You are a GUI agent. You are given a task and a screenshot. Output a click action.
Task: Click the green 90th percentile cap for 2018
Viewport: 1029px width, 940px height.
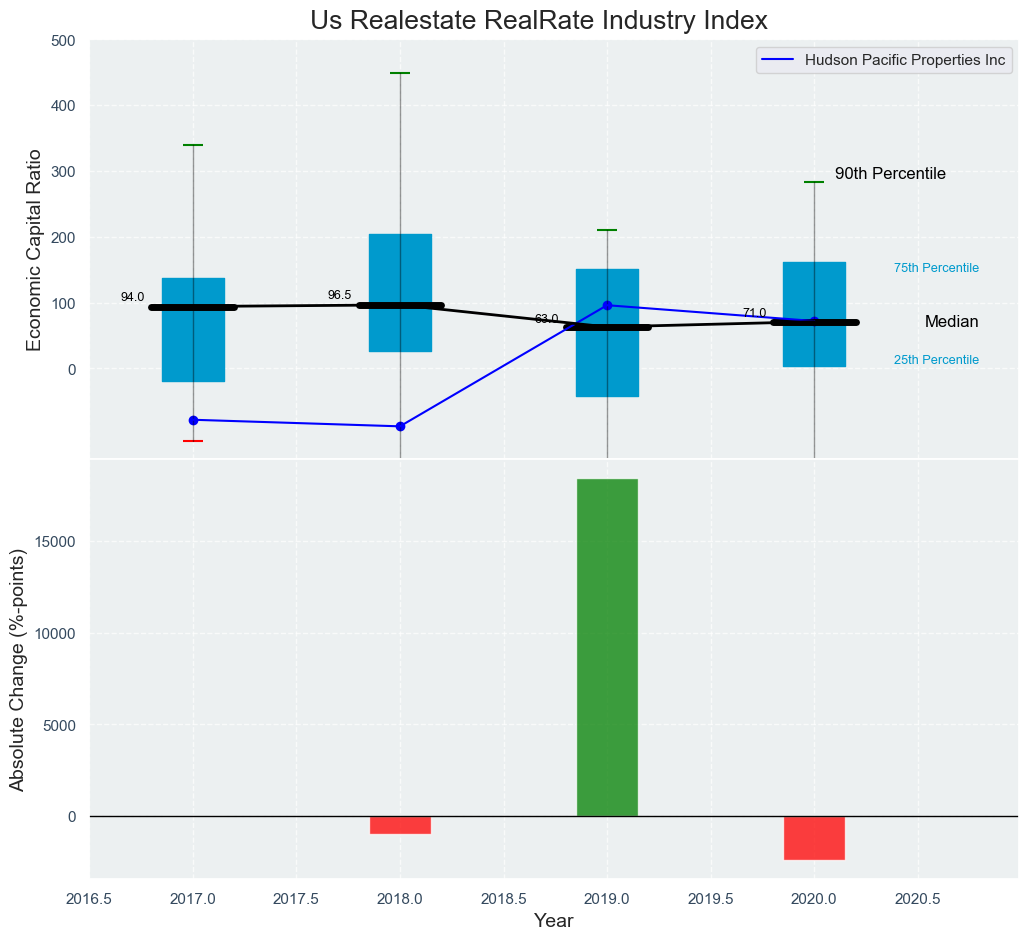pos(400,73)
